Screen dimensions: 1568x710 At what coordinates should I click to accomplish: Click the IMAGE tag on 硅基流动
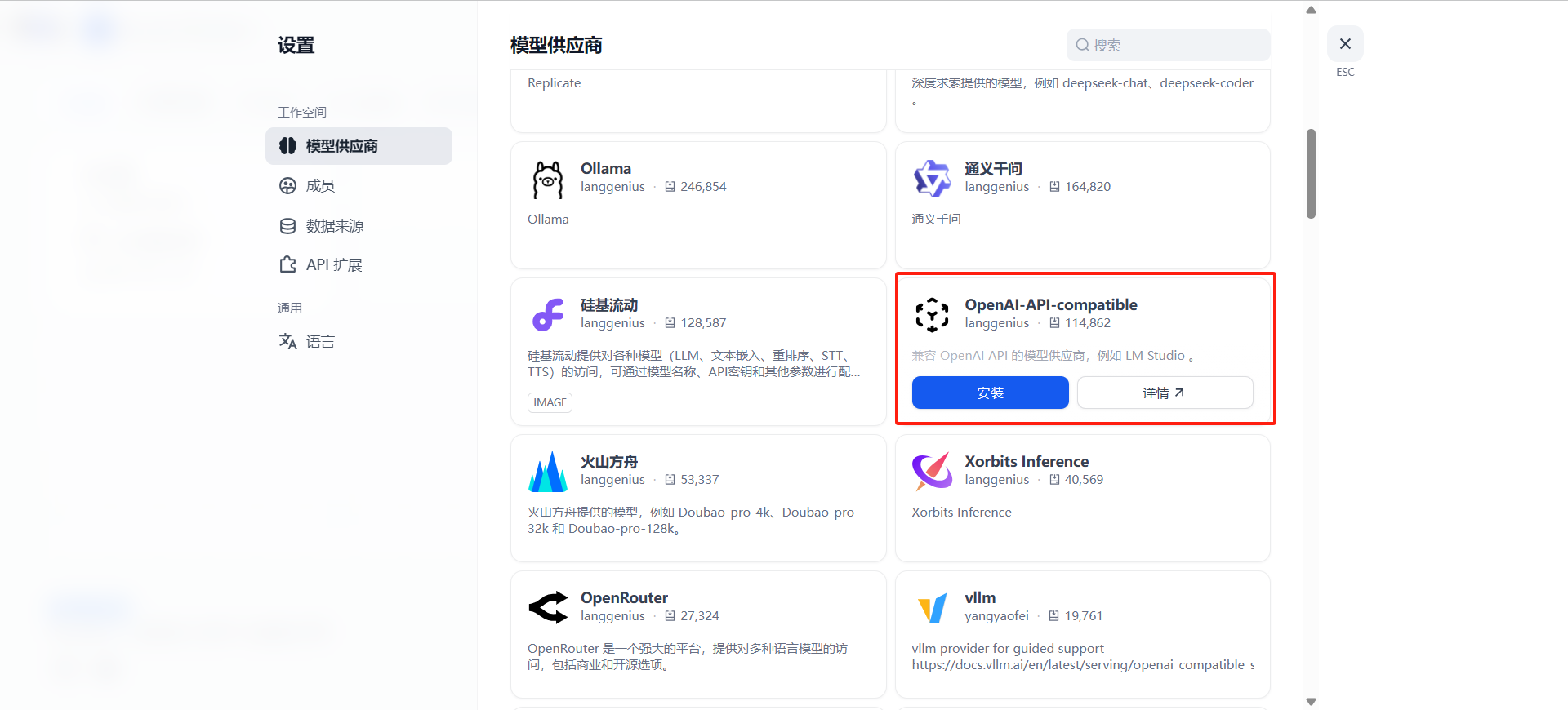coord(550,402)
